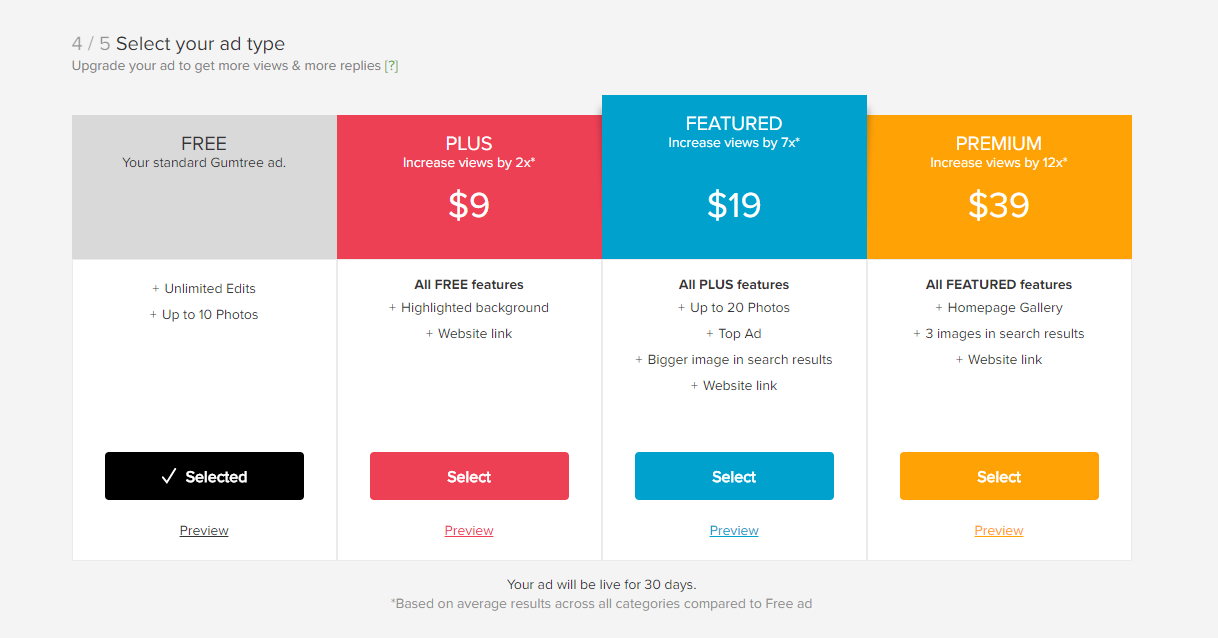Click the plus icon next to Homepage Gallery

pos(939,308)
